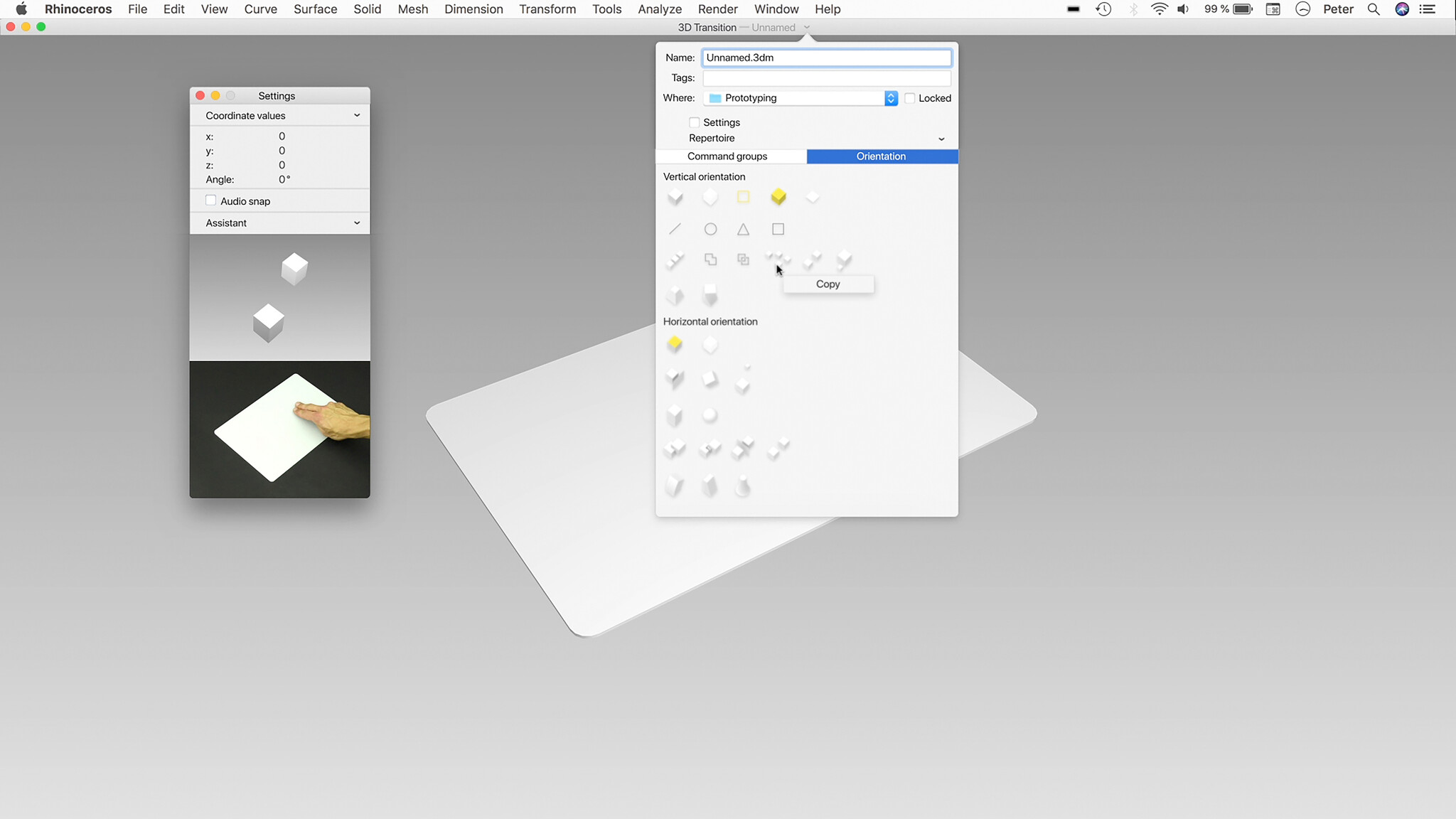Viewport: 1456px width, 819px height.
Task: Select the Orientation tab
Action: click(x=881, y=156)
